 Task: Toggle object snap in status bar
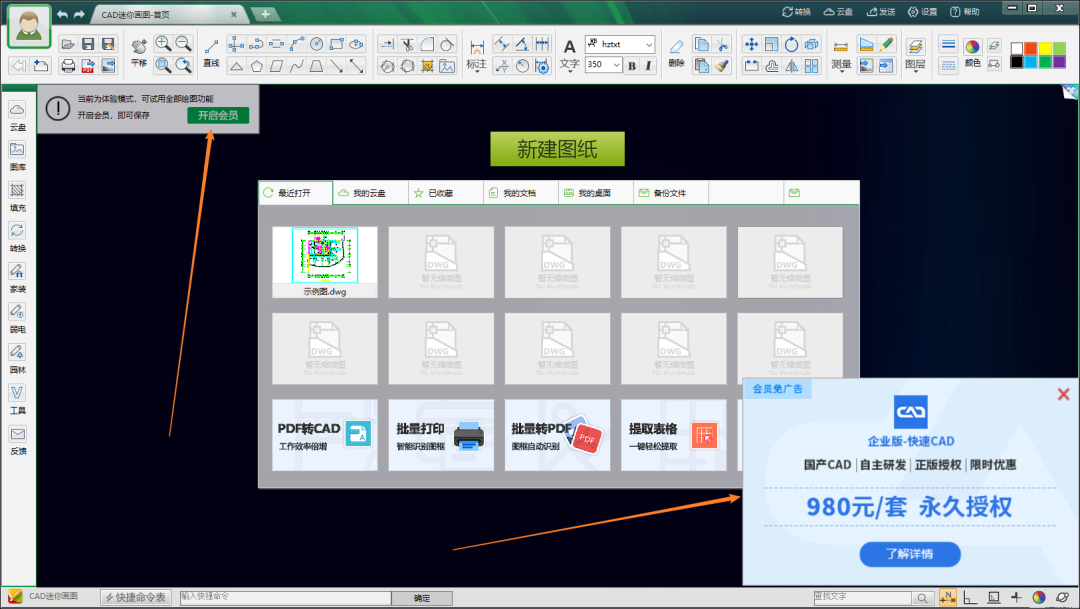(948, 597)
